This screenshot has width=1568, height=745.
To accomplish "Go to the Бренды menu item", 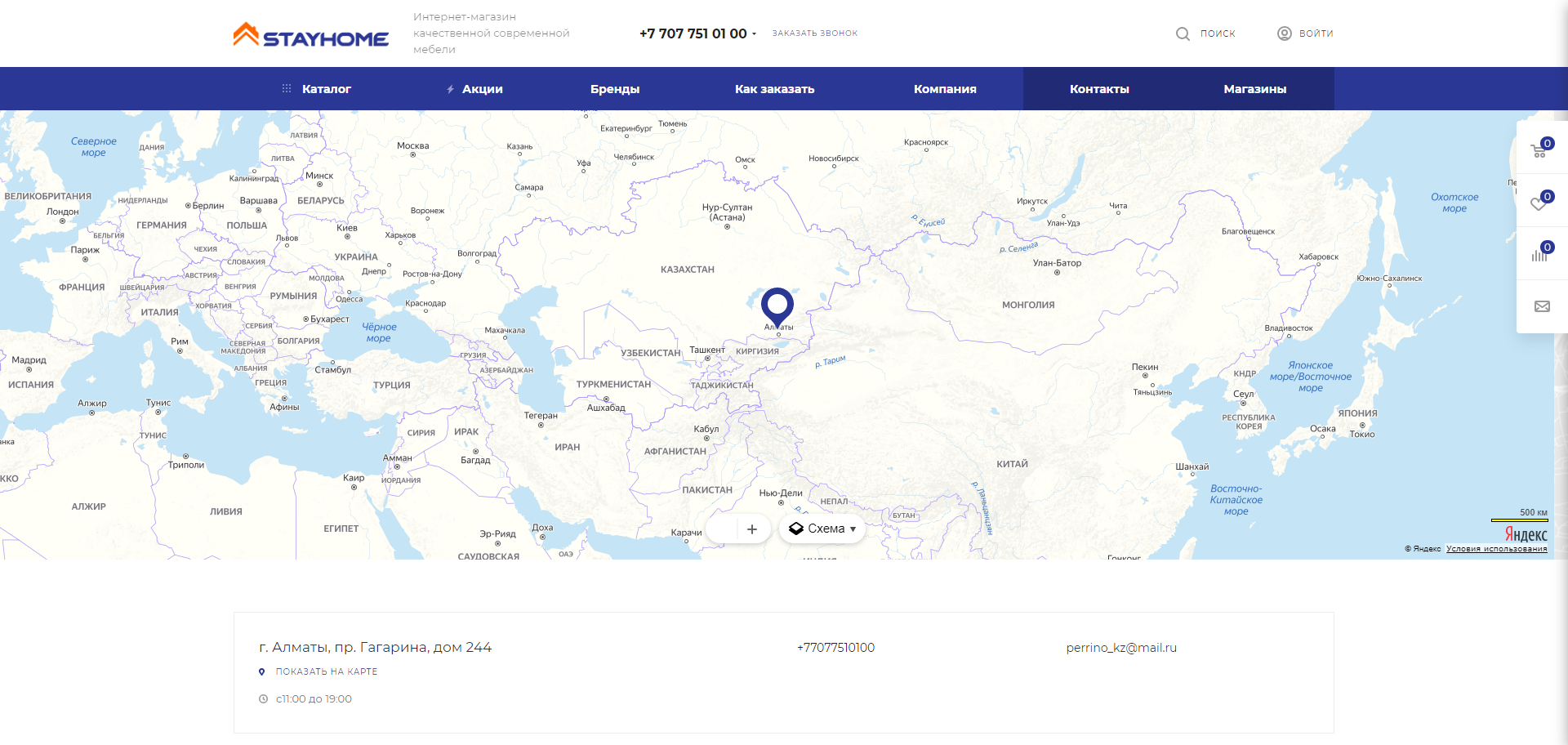I will [615, 89].
